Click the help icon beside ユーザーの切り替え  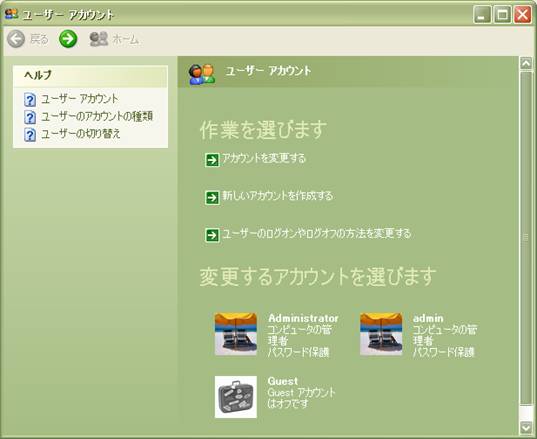30,135
